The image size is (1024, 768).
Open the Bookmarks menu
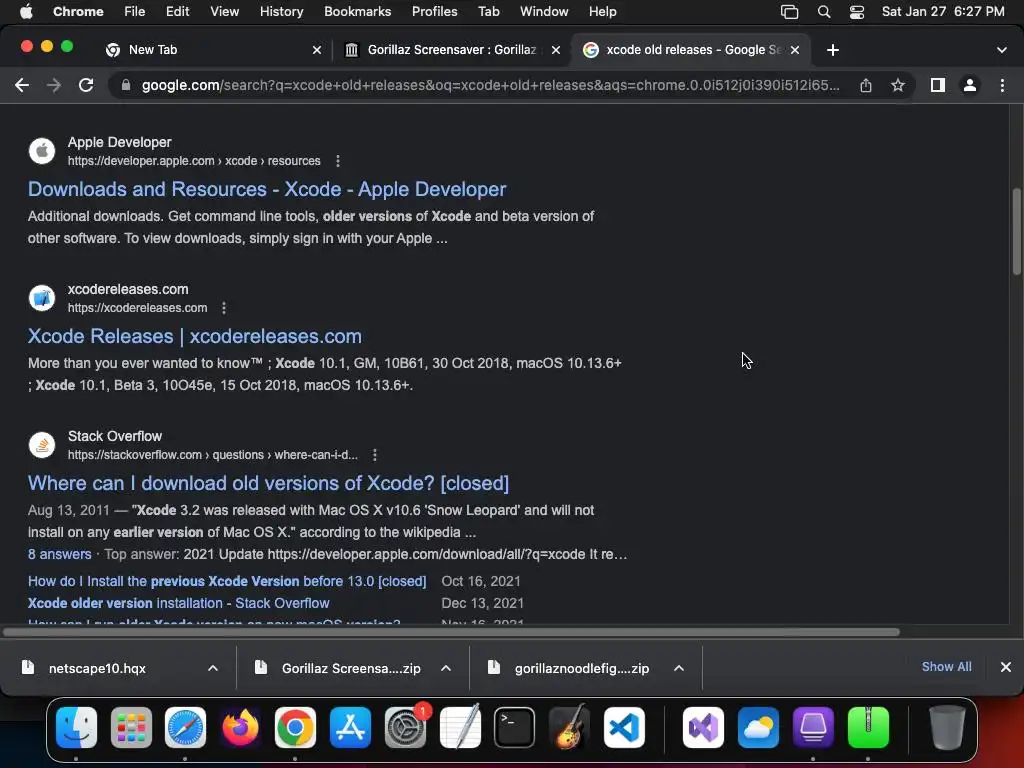pos(357,12)
